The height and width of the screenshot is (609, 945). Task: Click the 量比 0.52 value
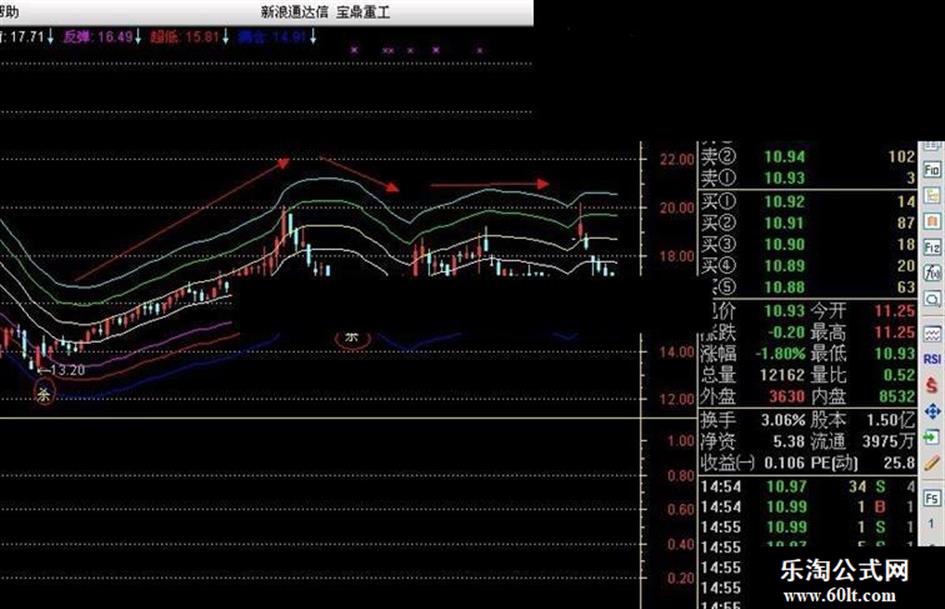(x=899, y=375)
